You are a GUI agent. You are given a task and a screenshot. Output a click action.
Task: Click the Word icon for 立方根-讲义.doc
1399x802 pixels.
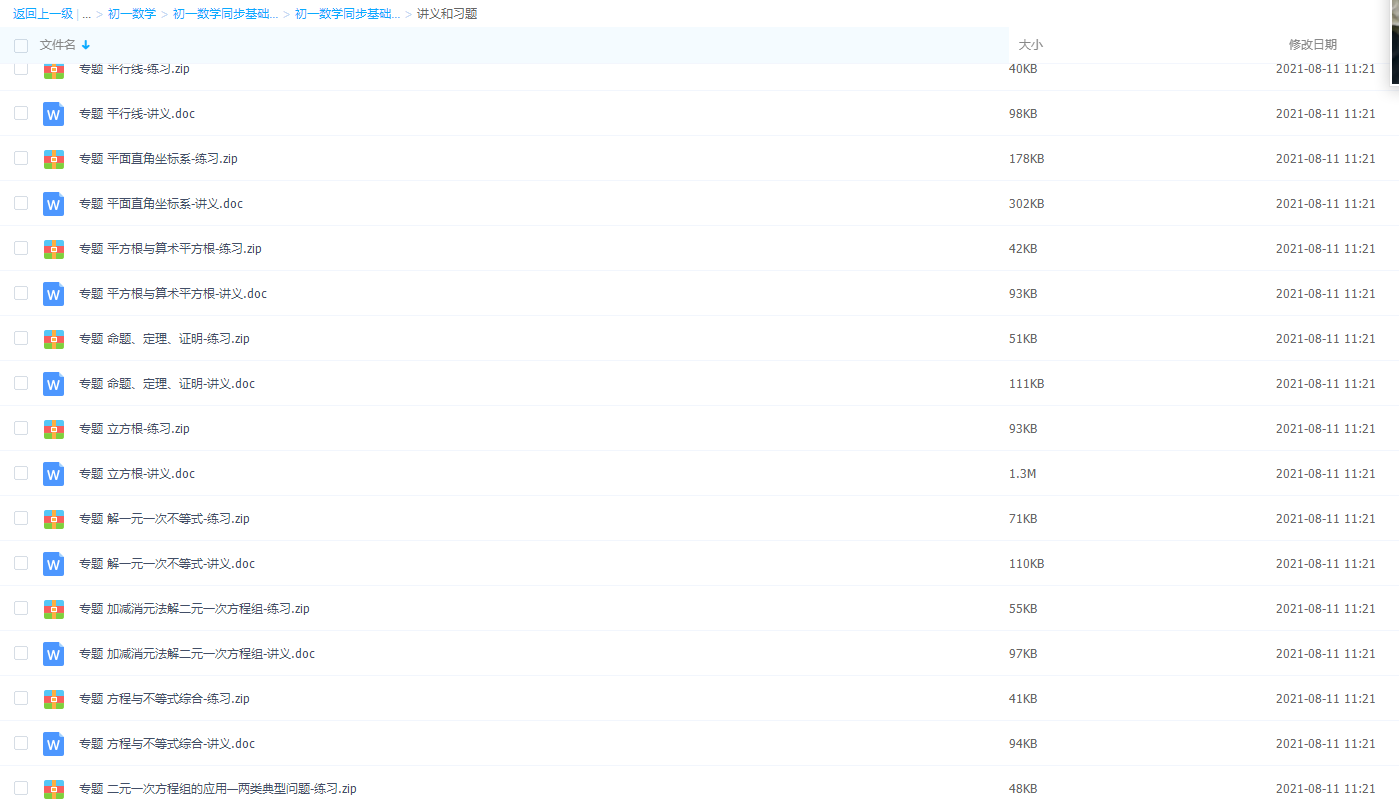(54, 474)
